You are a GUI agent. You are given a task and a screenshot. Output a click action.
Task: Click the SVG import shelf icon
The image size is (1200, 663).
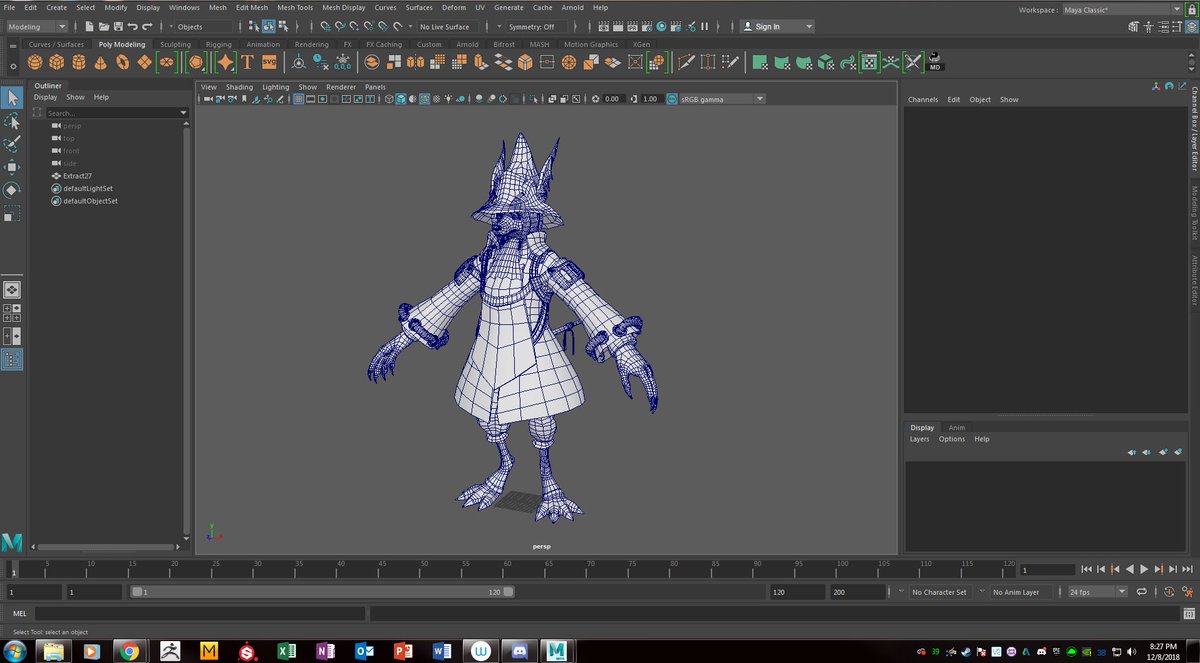click(269, 62)
